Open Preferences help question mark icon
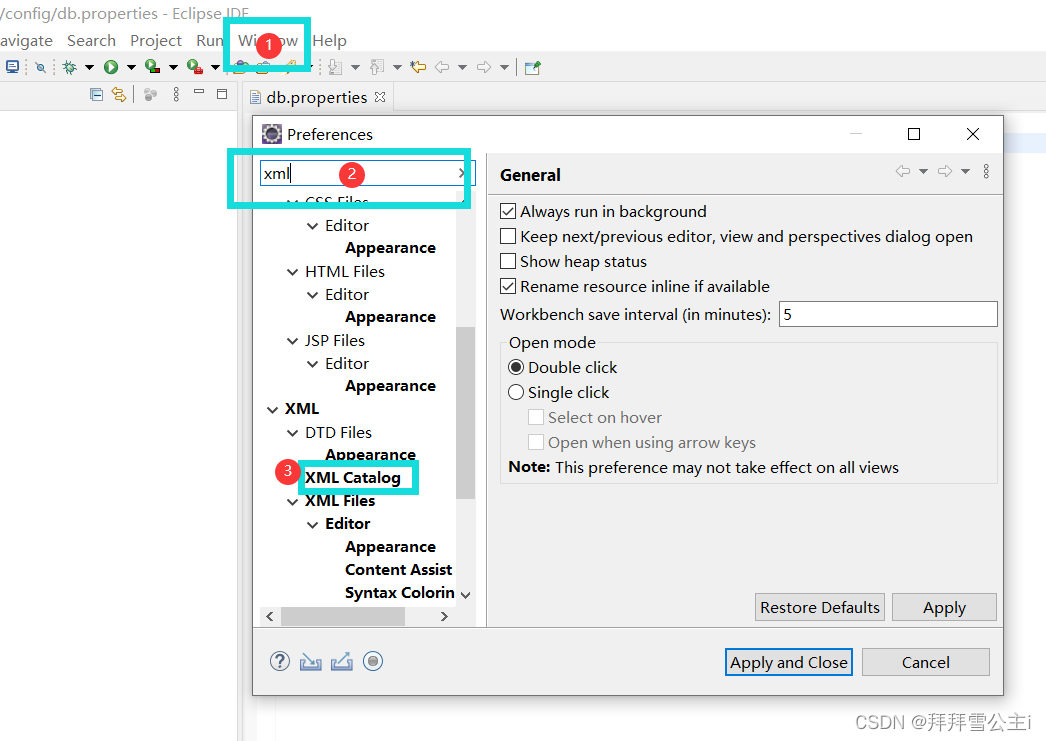The height and width of the screenshot is (741, 1046). tap(280, 661)
